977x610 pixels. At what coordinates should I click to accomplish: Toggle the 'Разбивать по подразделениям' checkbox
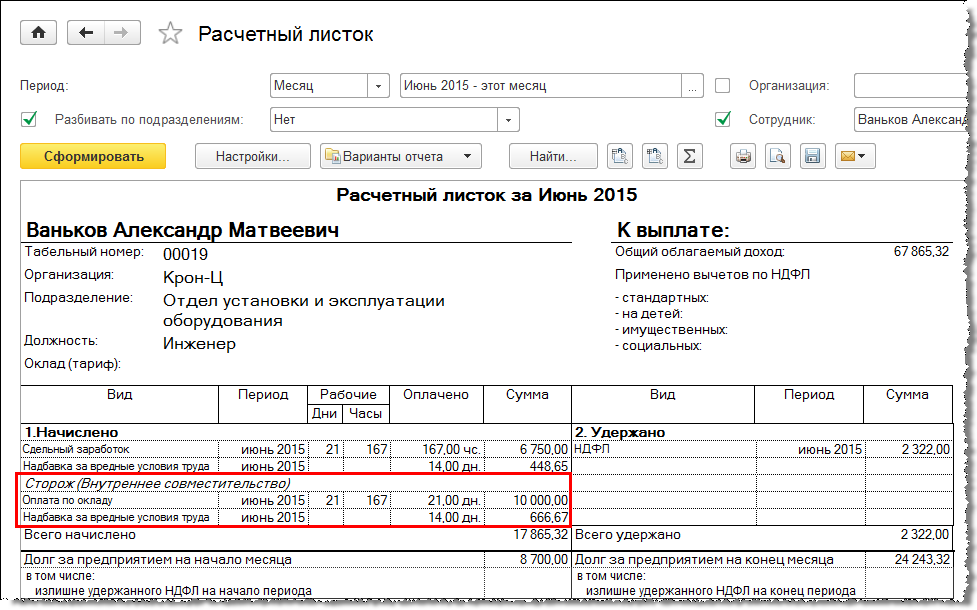click(x=29, y=120)
